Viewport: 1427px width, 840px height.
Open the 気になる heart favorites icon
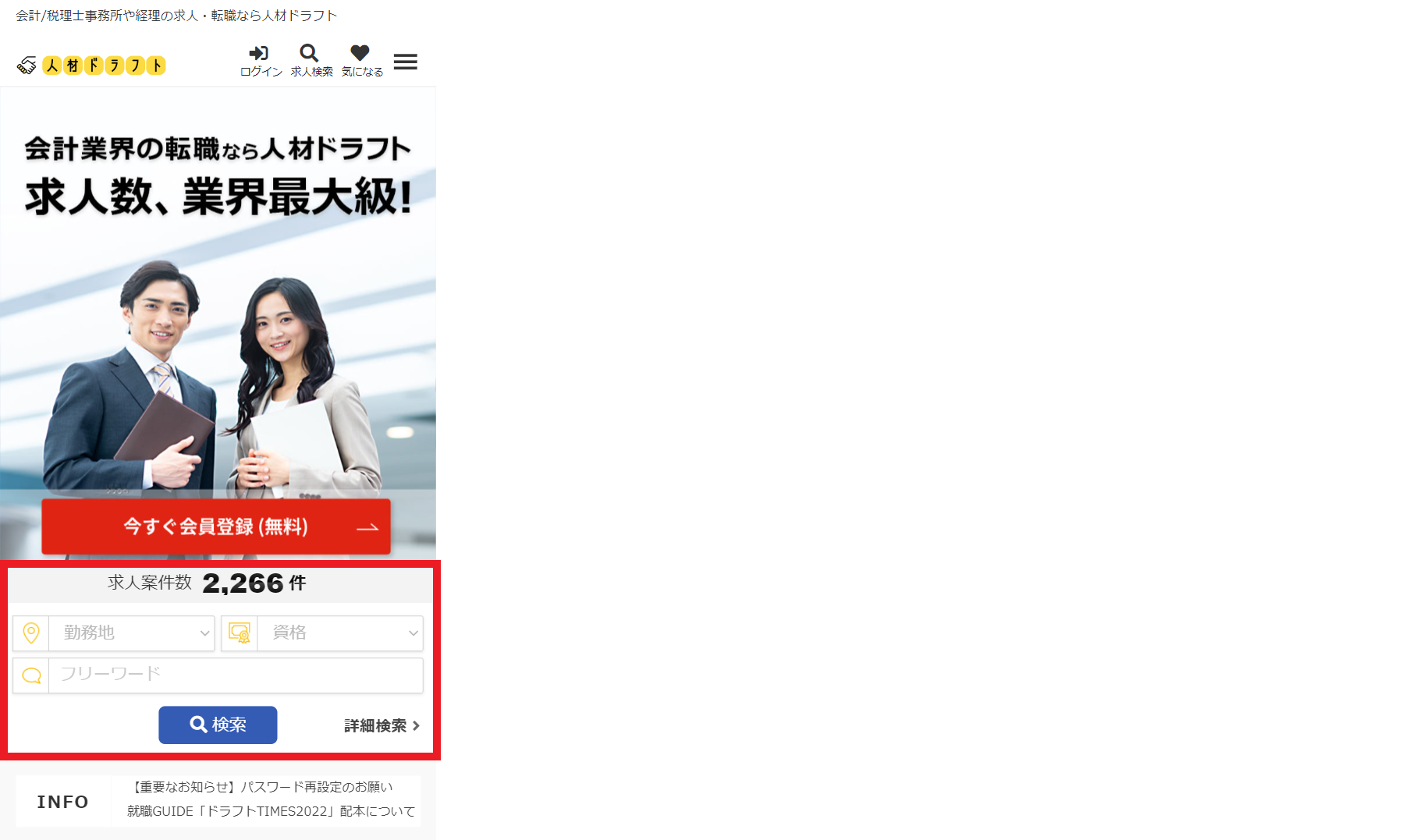[x=362, y=61]
